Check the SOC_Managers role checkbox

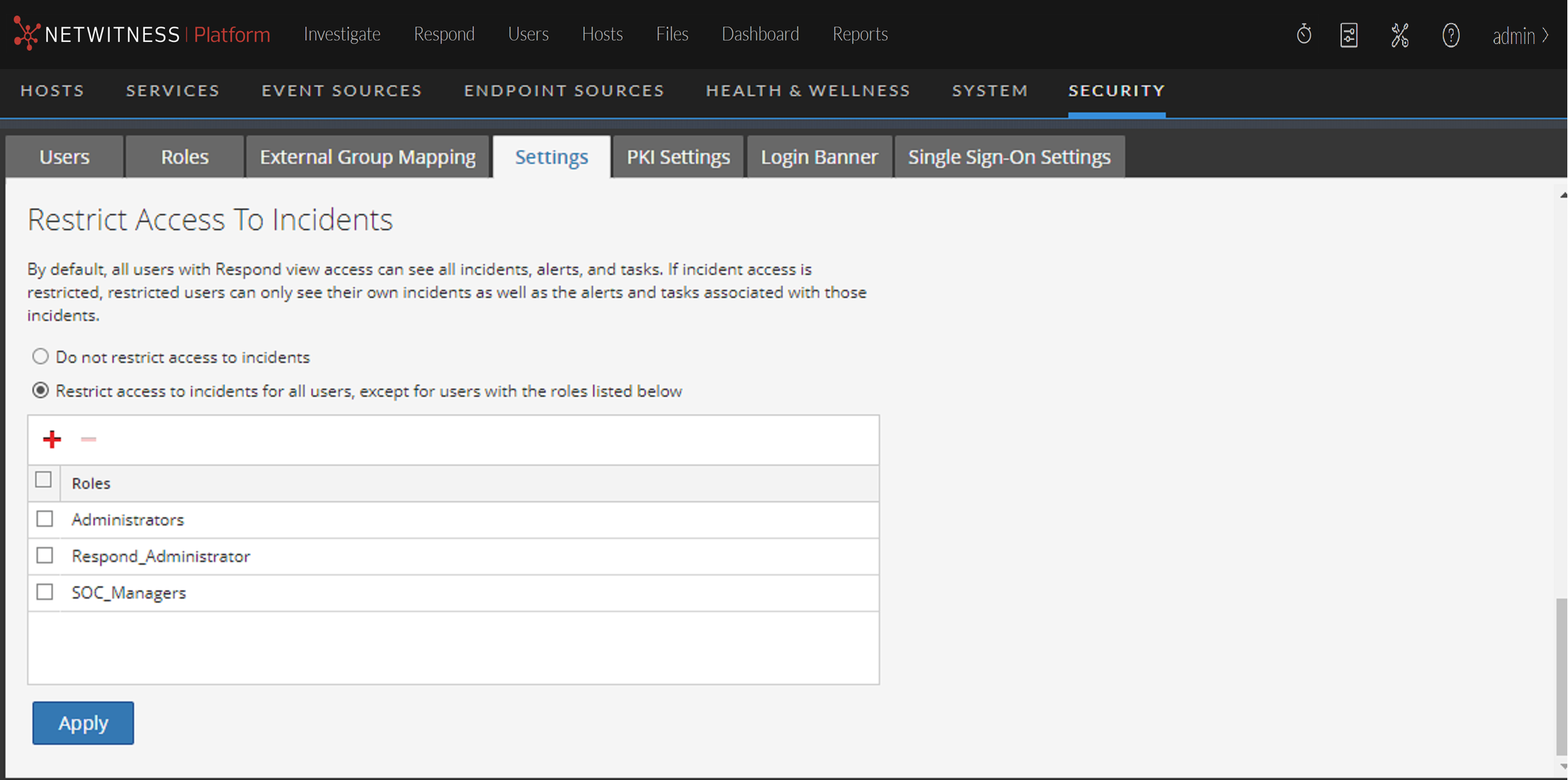[45, 592]
